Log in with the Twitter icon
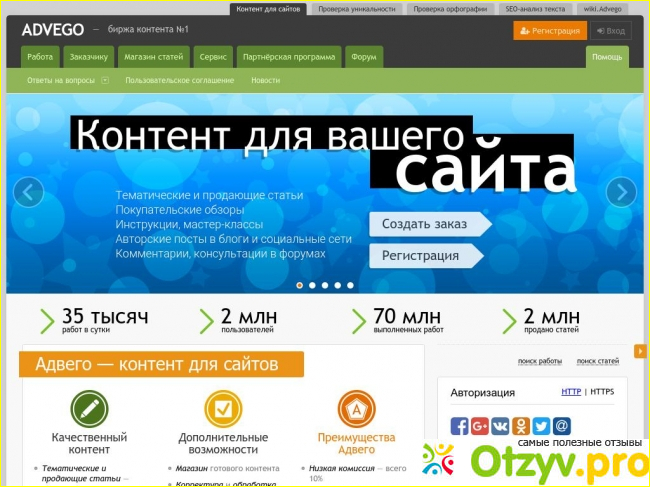The width and height of the screenshot is (650, 487). coord(541,426)
